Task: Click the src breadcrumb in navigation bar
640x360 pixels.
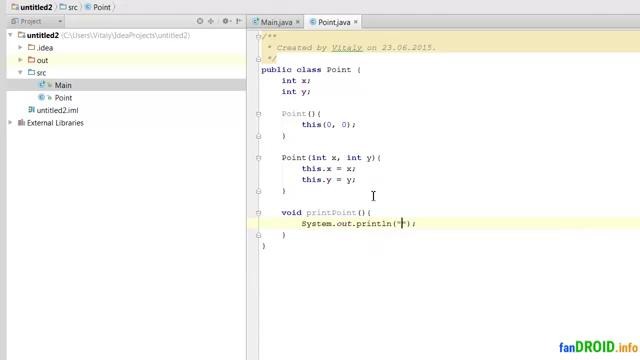Action: tap(69, 7)
